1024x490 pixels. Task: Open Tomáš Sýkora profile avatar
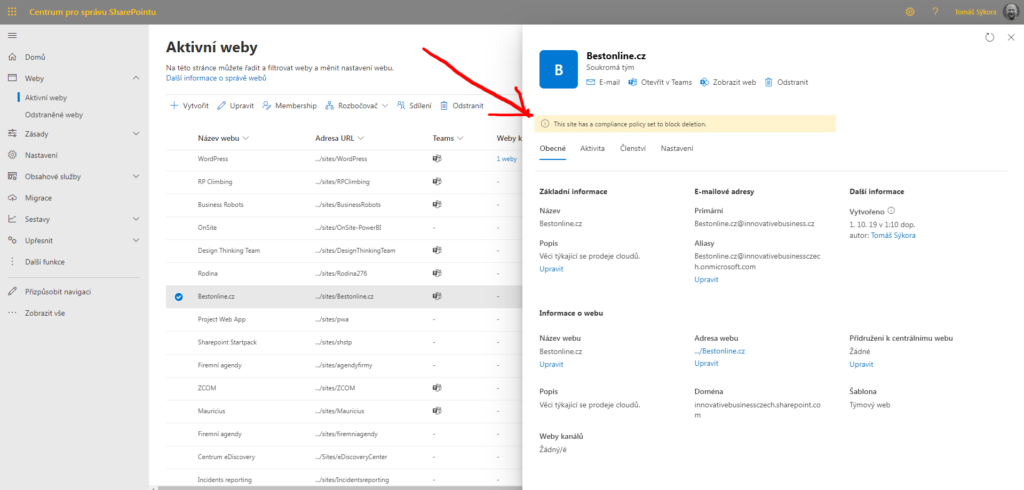coord(1011,12)
